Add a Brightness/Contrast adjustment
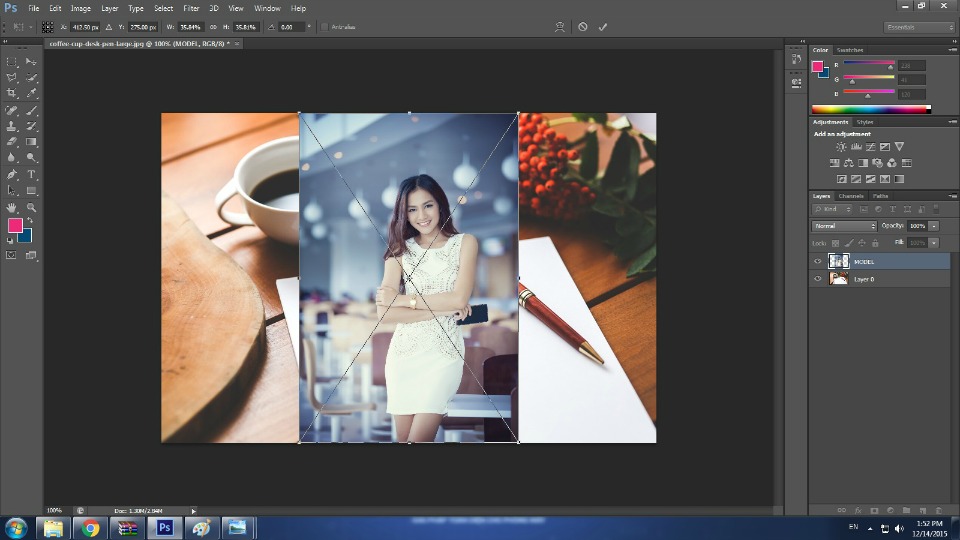Image resolution: width=960 pixels, height=540 pixels. click(x=841, y=147)
